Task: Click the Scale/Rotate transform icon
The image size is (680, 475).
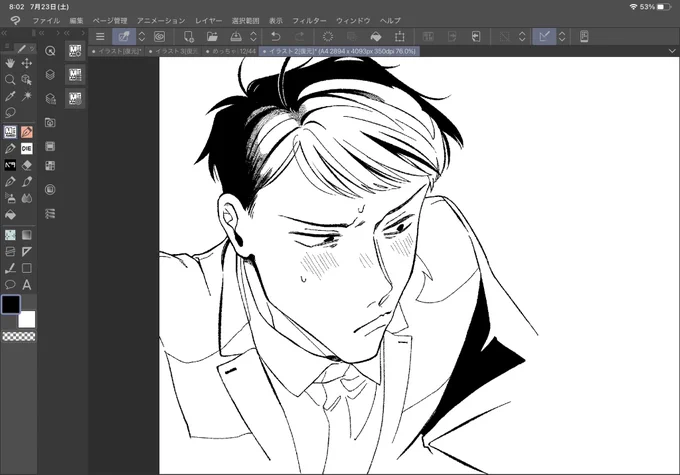Action: point(399,37)
